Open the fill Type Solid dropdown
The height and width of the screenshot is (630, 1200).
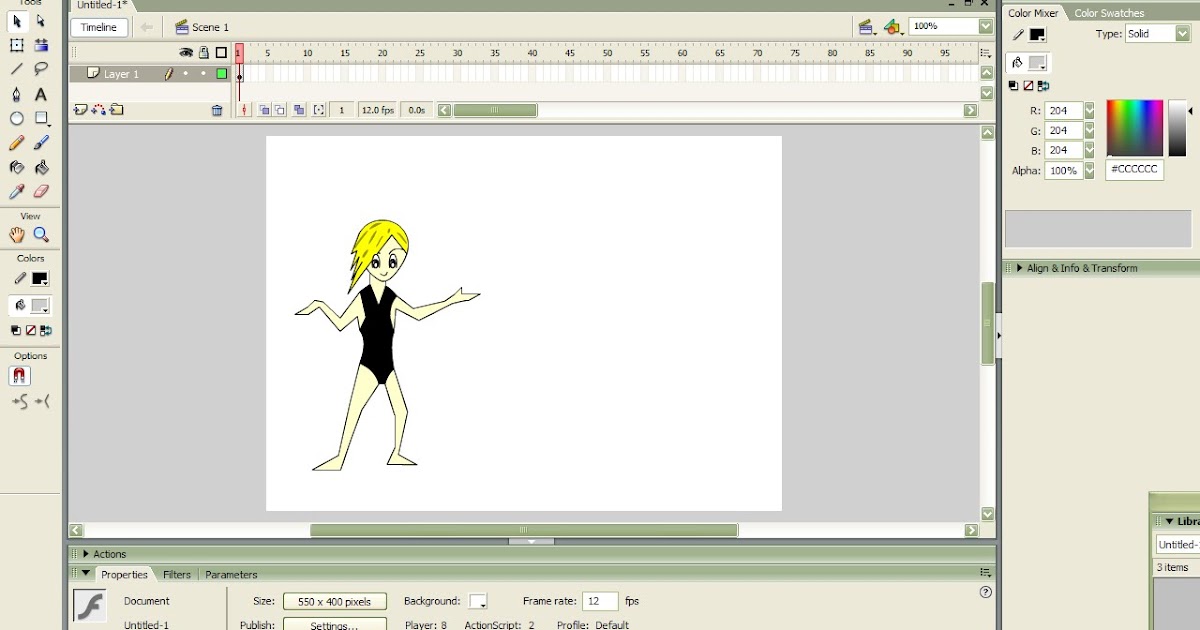click(x=1182, y=34)
